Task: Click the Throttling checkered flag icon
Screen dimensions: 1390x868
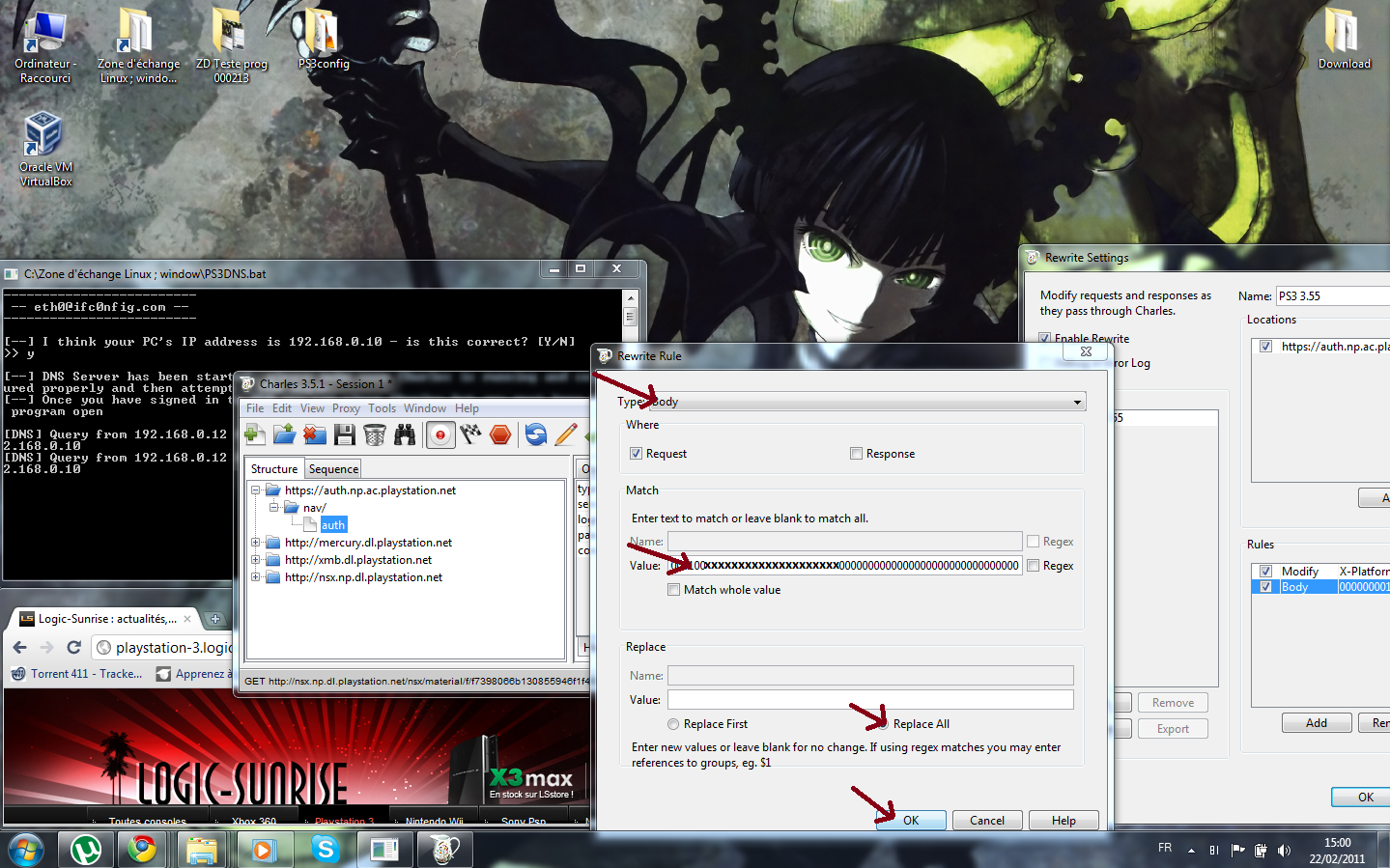Action: [x=470, y=434]
